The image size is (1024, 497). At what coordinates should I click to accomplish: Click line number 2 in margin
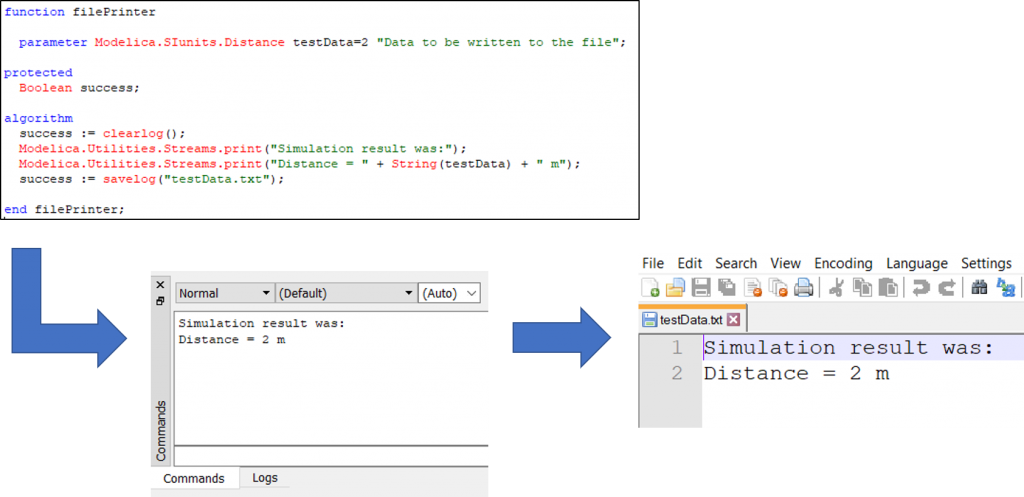677,374
